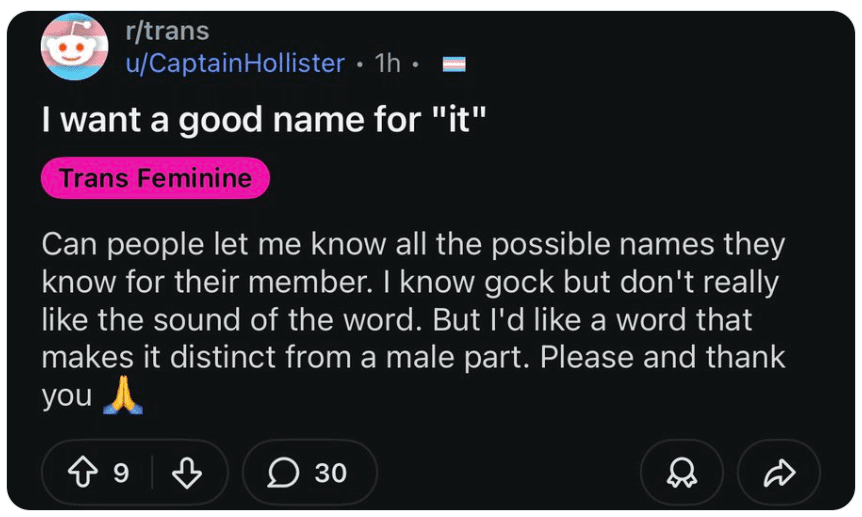
Task: Upvote the post by CaptainHollister
Action: point(86,473)
